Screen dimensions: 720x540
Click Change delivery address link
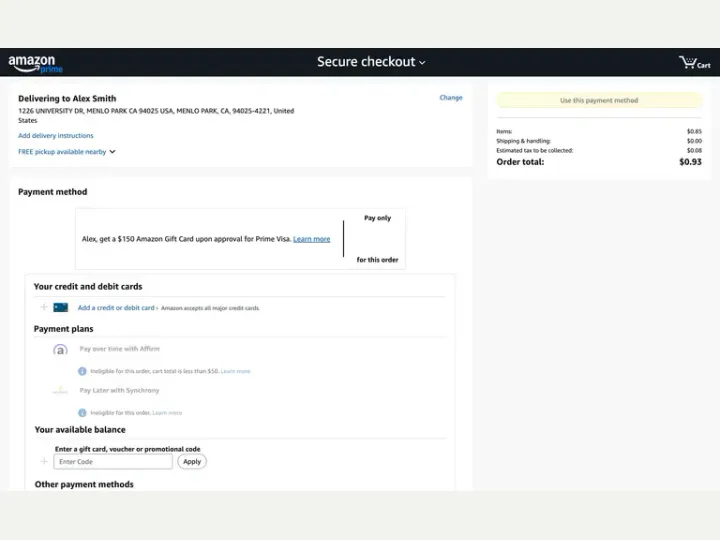click(450, 97)
